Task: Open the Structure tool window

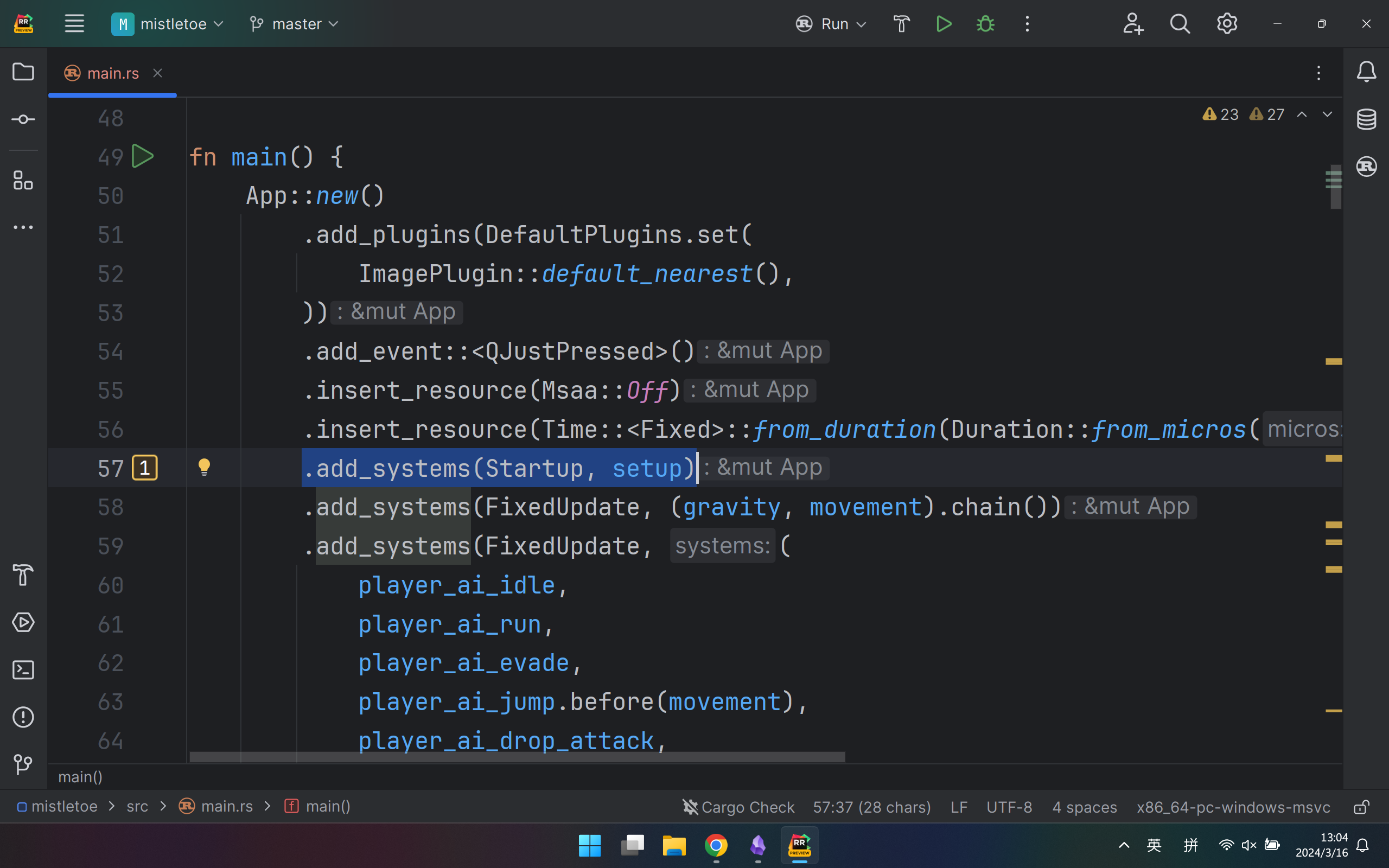Action: pyautogui.click(x=23, y=180)
